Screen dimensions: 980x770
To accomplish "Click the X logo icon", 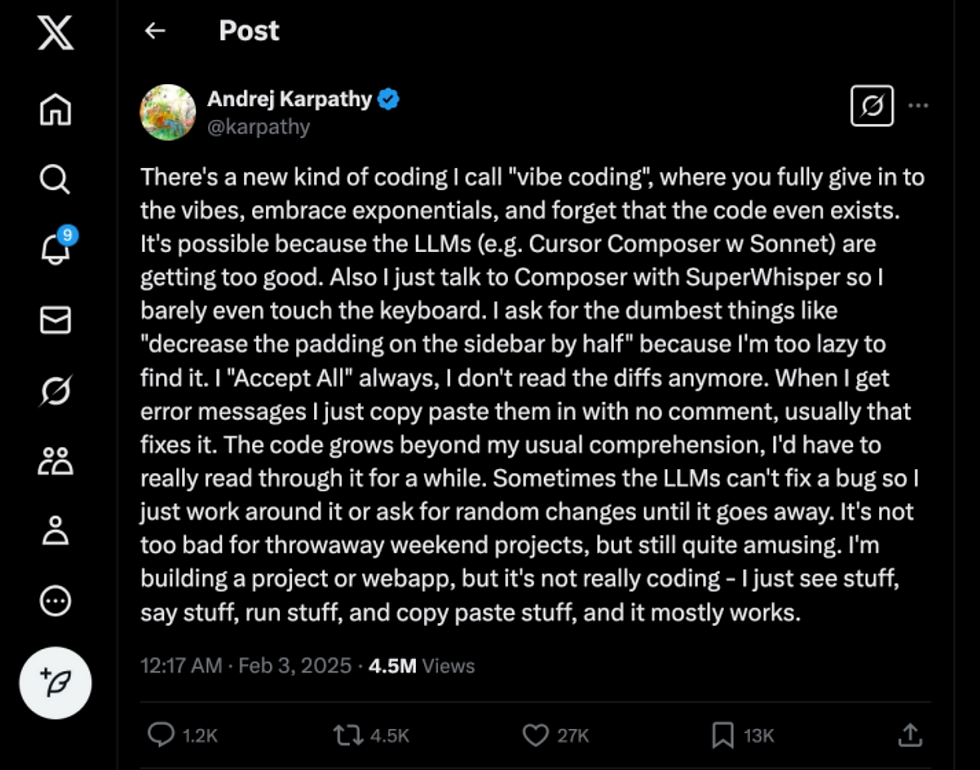I will (56, 33).
